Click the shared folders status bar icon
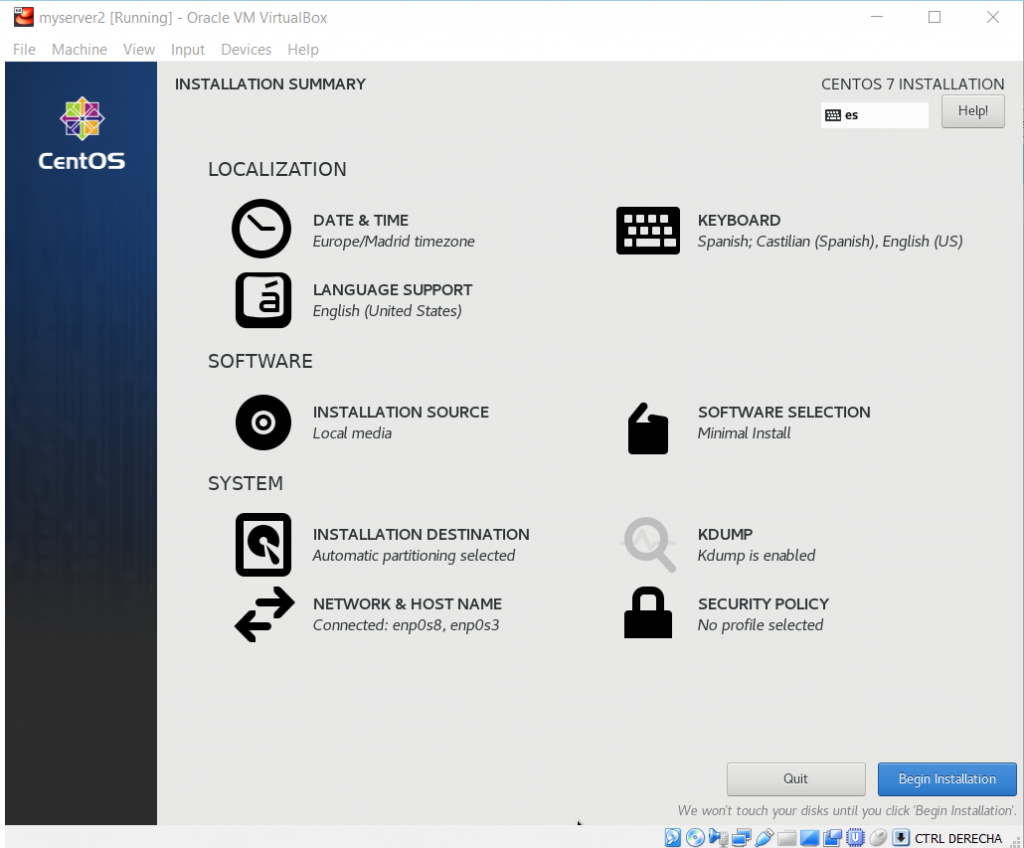The width and height of the screenshot is (1024, 848). [787, 838]
